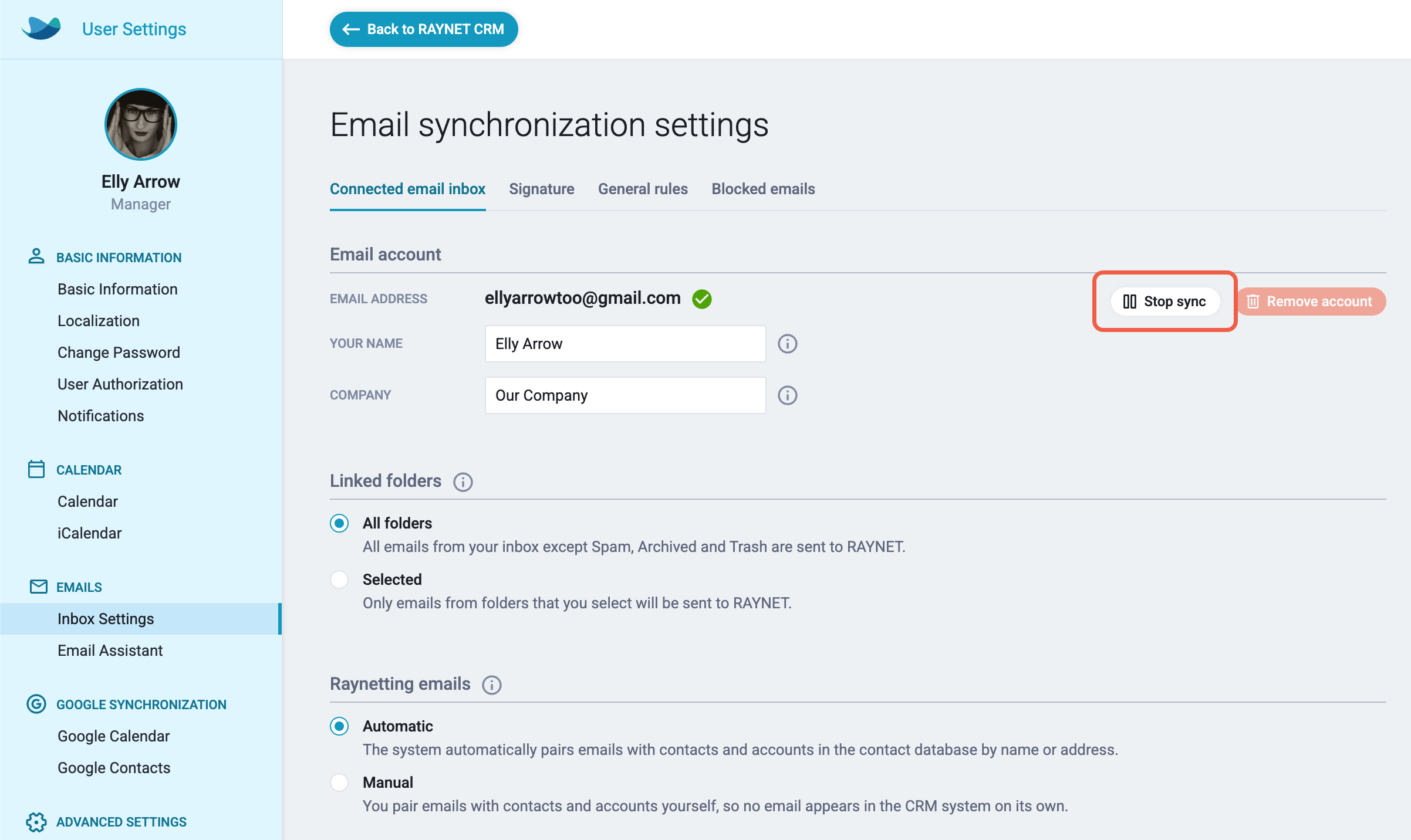Click the Advanced Settings gear icon
The width and height of the screenshot is (1411, 840).
[x=36, y=822]
